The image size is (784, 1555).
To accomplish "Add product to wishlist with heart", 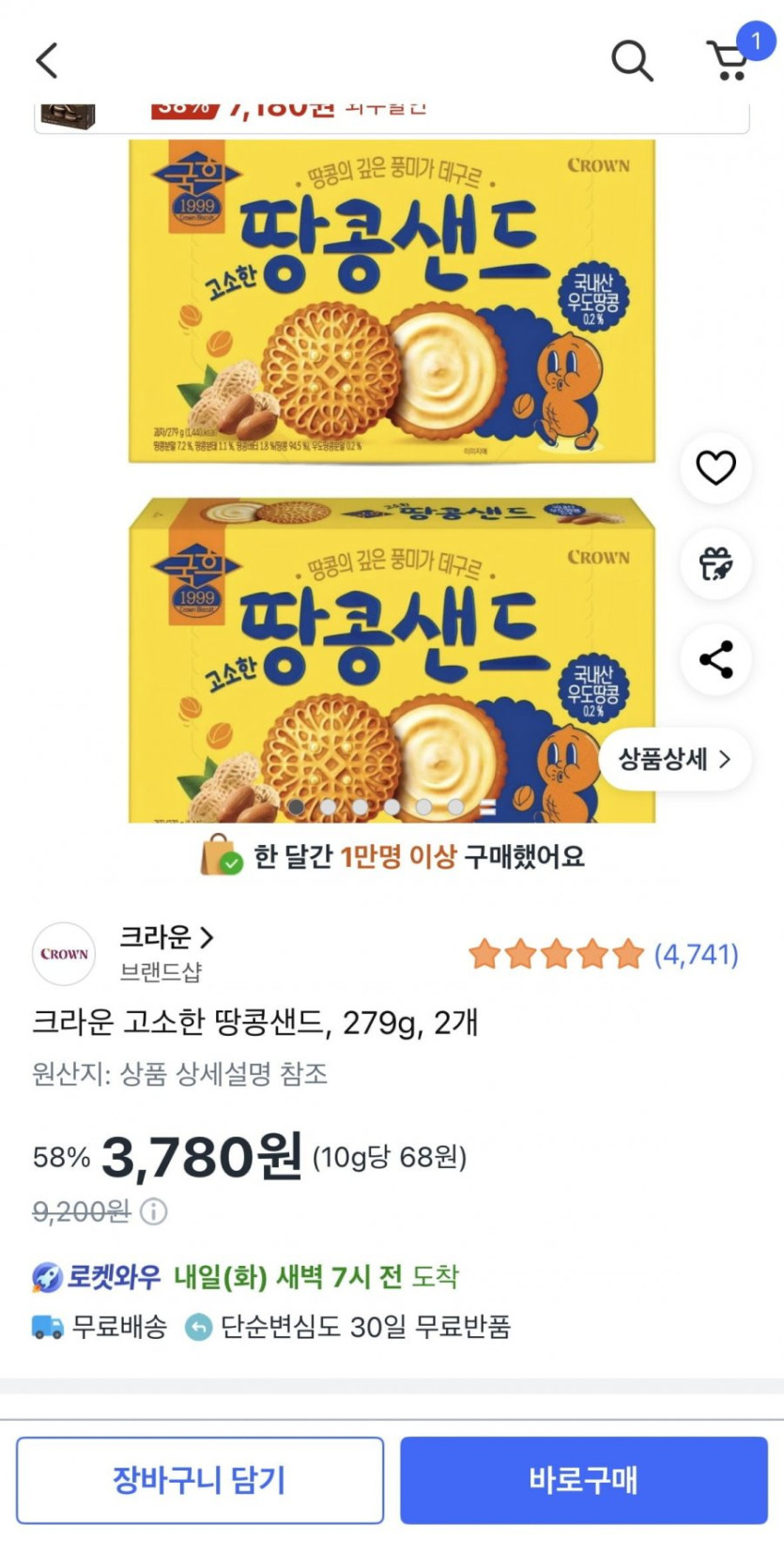I will click(715, 468).
